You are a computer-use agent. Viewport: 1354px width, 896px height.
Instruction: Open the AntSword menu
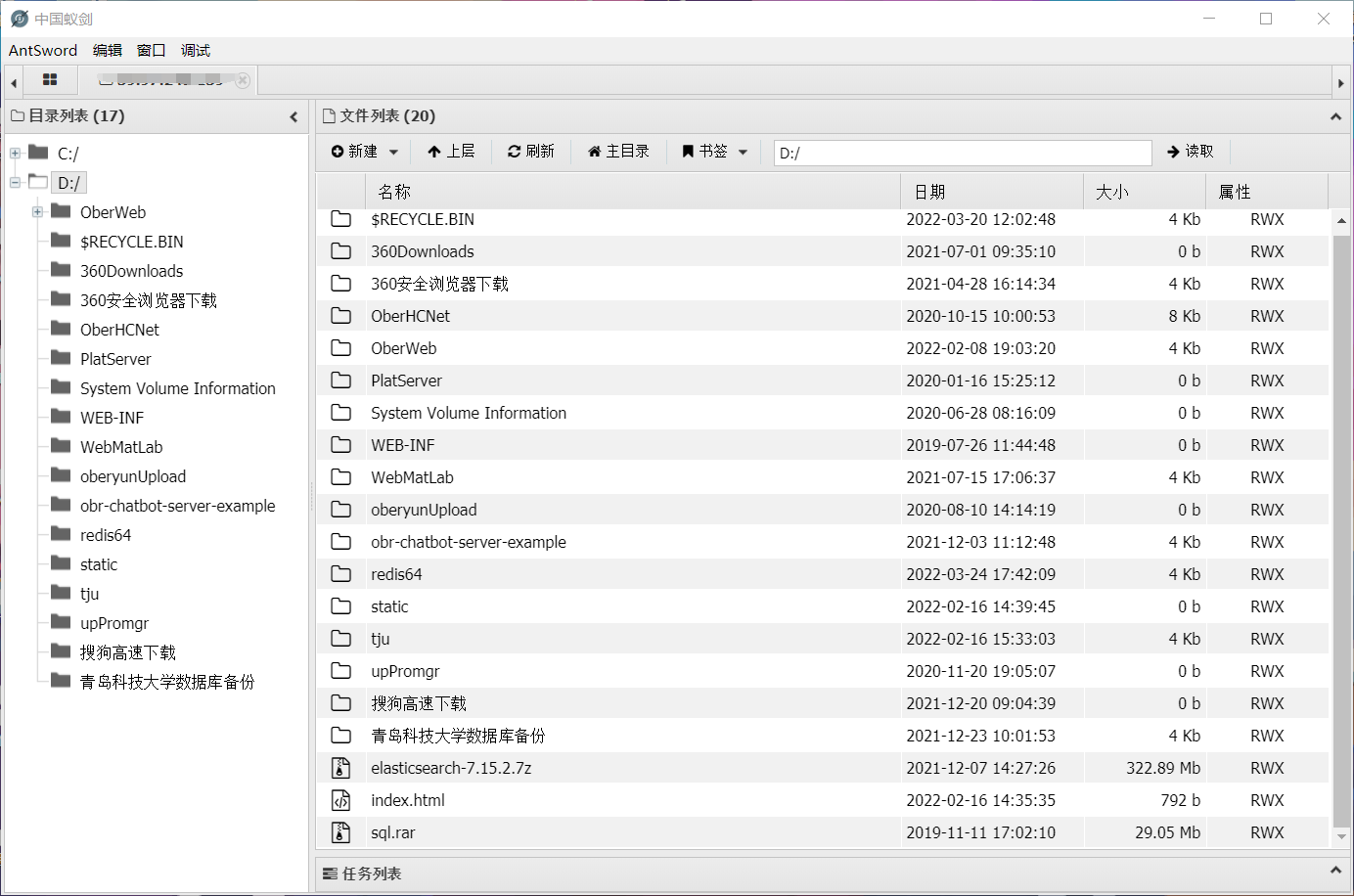(43, 51)
